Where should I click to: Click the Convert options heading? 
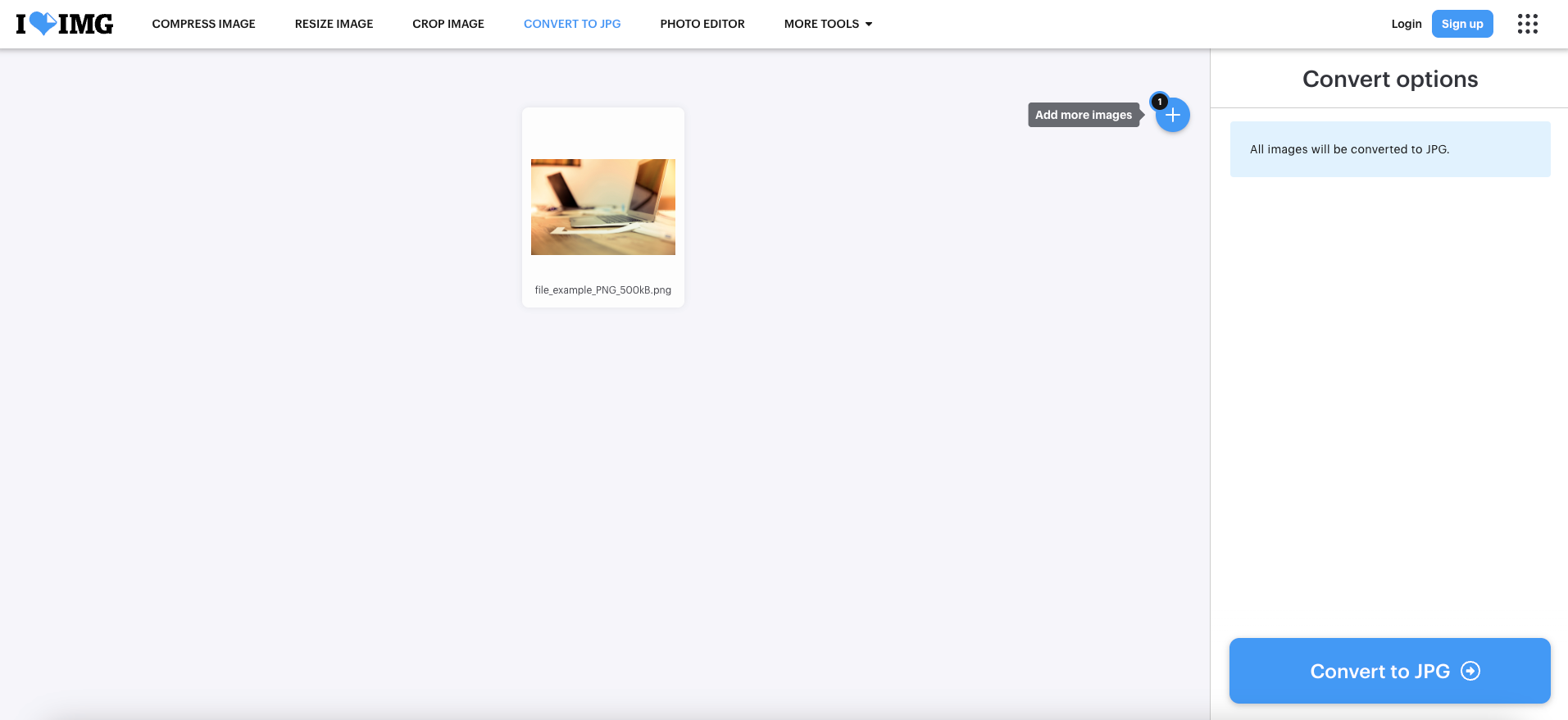pyautogui.click(x=1390, y=79)
